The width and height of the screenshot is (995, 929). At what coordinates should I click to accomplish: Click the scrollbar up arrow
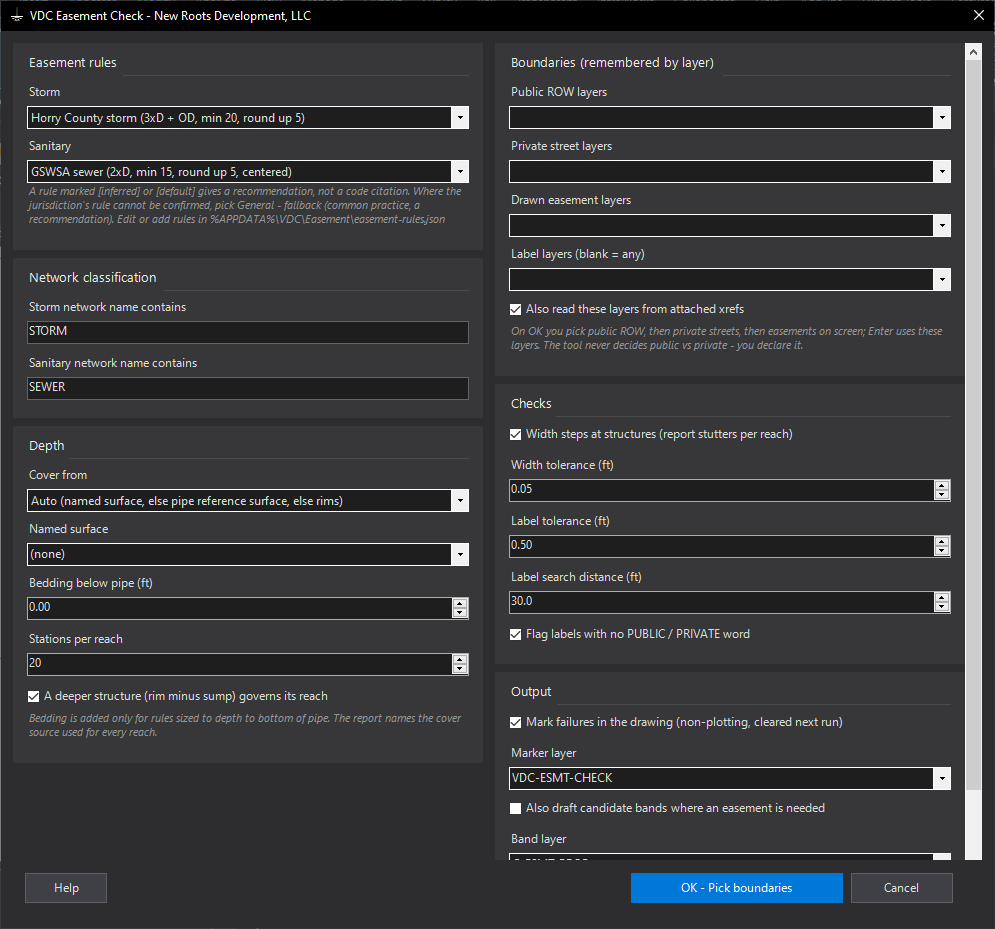tap(973, 53)
